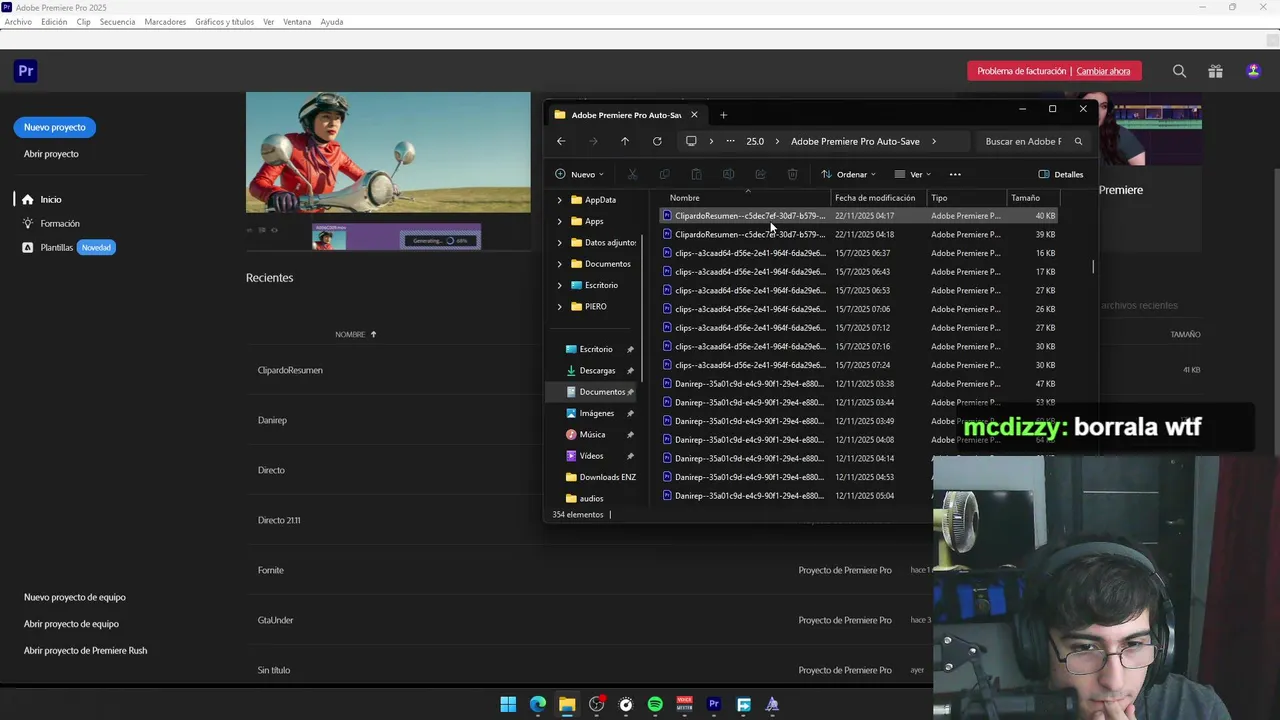
Task: Open the Plantillas section
Action: [x=57, y=247]
